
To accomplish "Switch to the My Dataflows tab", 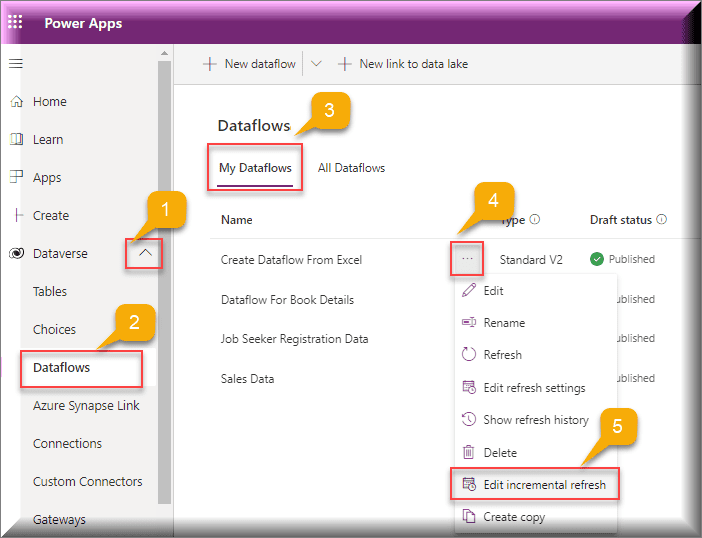I will [255, 168].
